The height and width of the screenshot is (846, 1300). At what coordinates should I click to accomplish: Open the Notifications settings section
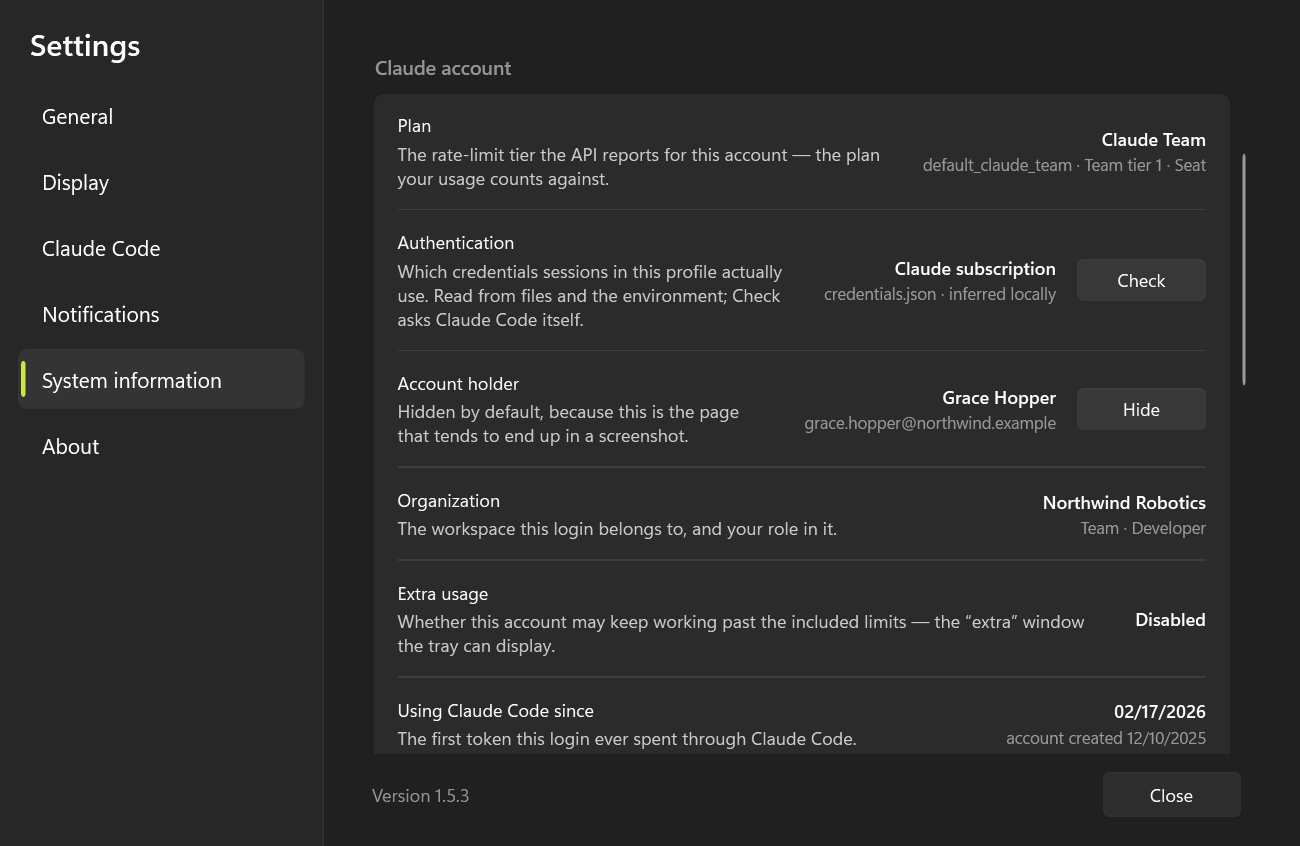point(161,315)
